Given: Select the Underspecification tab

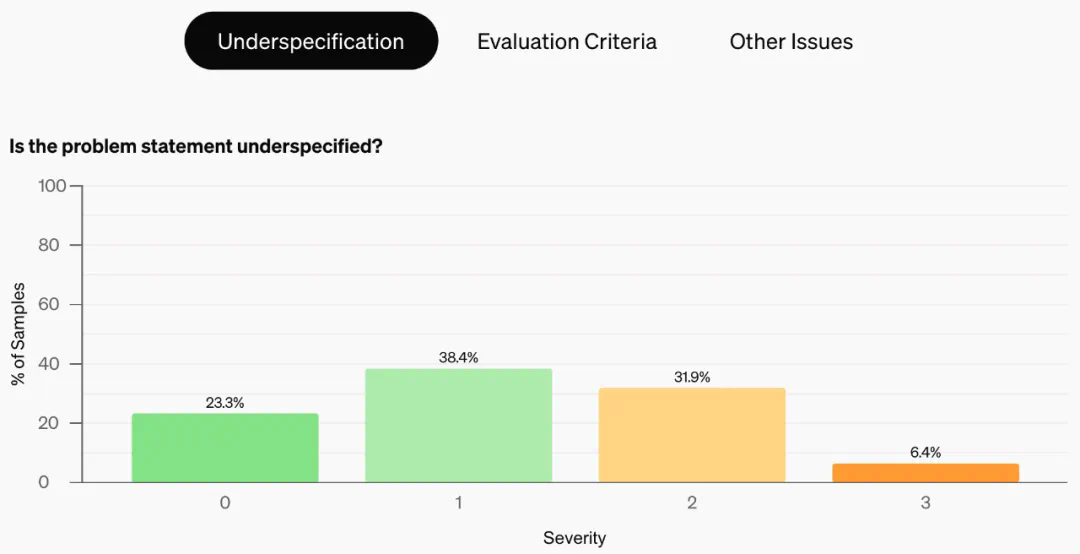Looking at the screenshot, I should point(311,41).
